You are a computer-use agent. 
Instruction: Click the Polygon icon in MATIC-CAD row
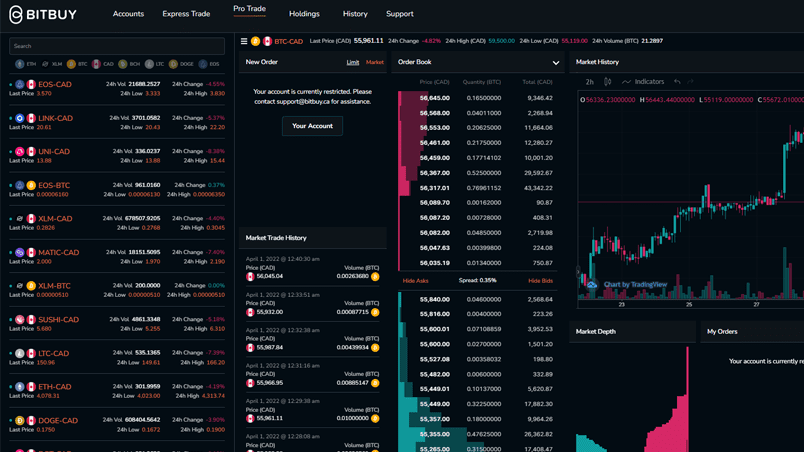point(19,252)
